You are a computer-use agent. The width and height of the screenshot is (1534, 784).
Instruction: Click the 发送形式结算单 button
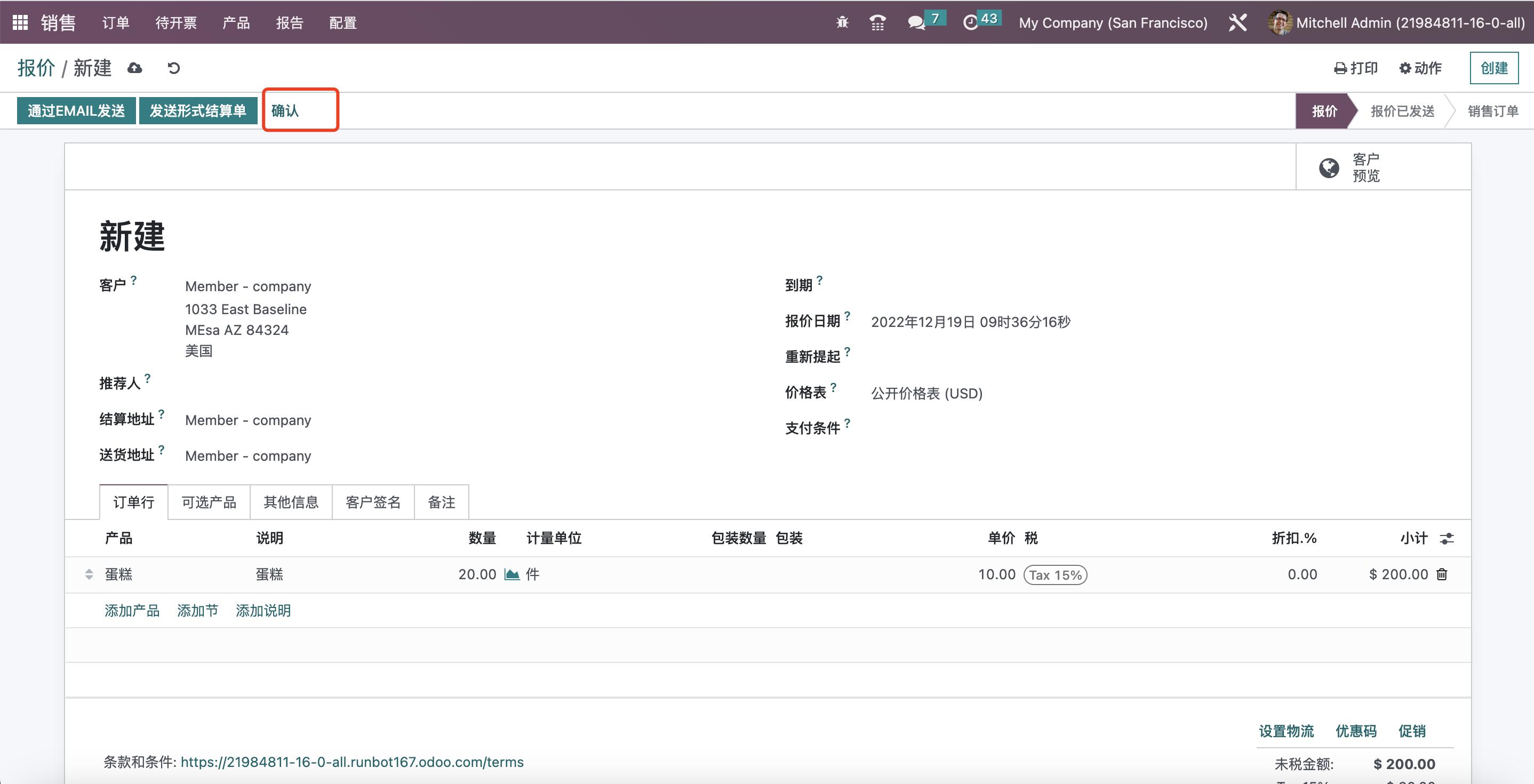pyautogui.click(x=198, y=111)
